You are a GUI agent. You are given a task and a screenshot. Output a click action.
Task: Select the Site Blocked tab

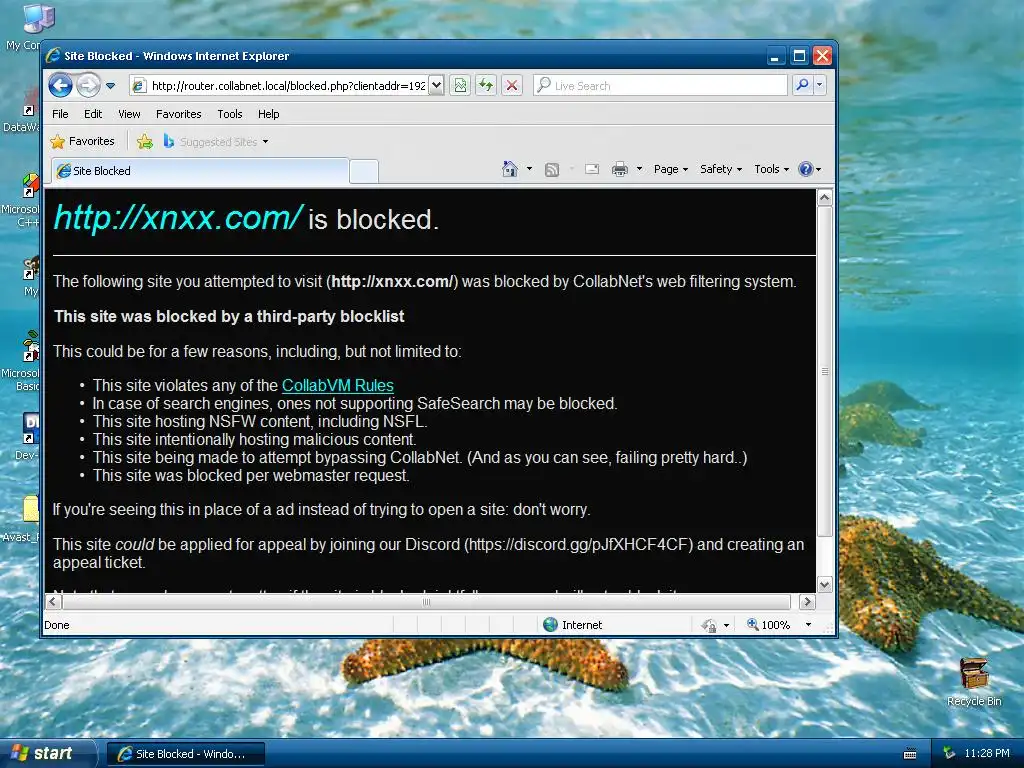(x=200, y=170)
